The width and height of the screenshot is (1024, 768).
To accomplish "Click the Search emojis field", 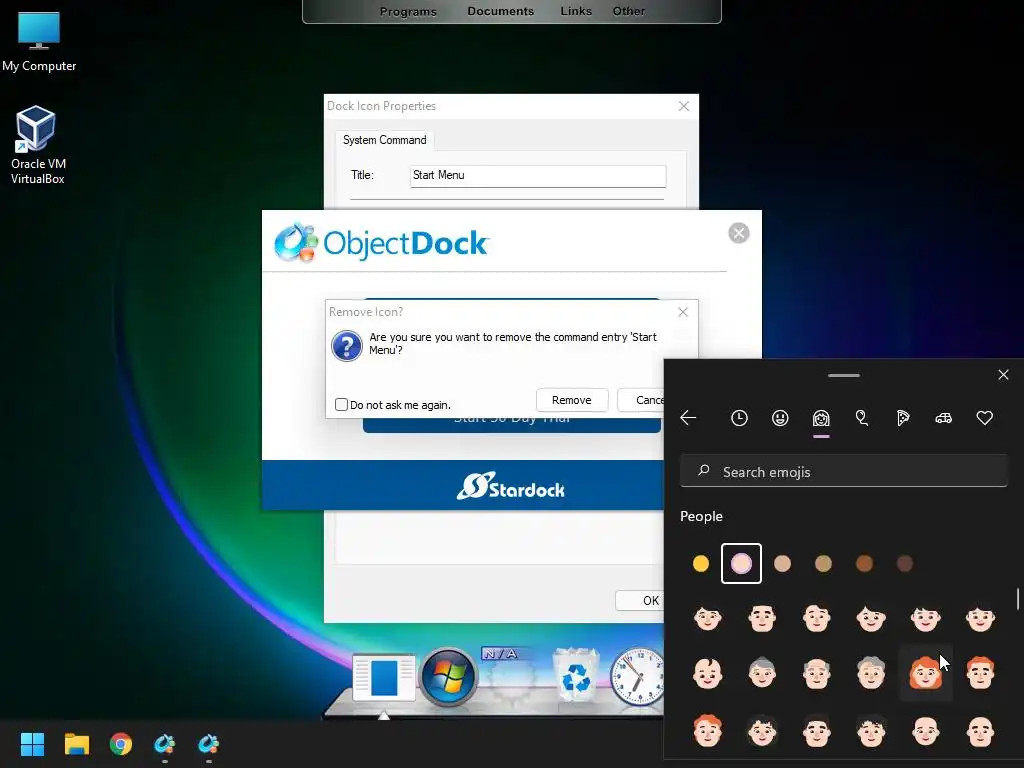I will point(844,472).
